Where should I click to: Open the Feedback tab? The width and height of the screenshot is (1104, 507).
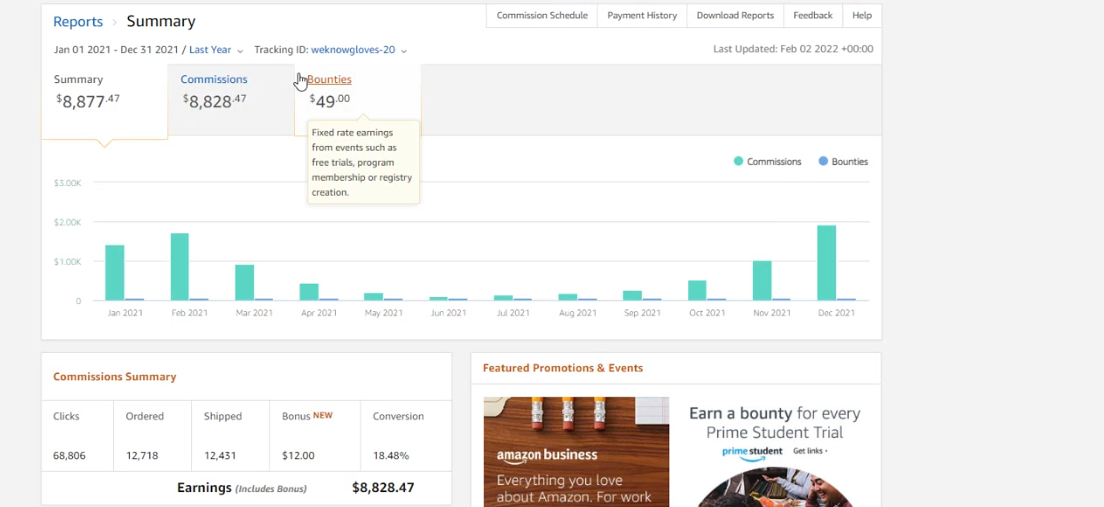813,15
